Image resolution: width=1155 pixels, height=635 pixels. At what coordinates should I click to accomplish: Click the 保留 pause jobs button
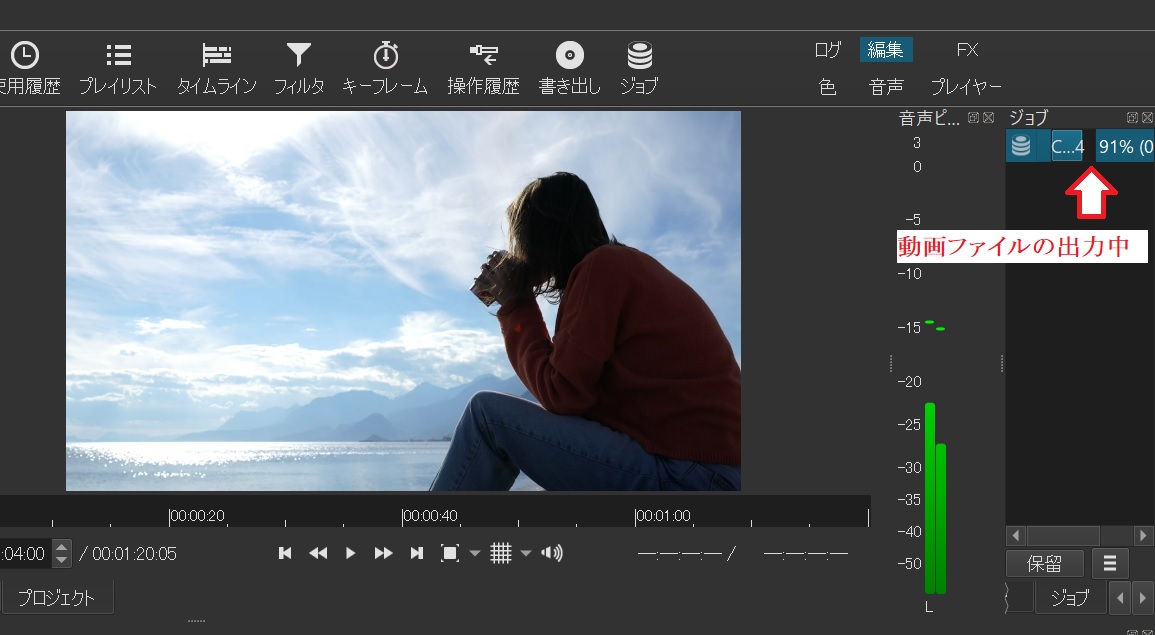click(x=1045, y=564)
